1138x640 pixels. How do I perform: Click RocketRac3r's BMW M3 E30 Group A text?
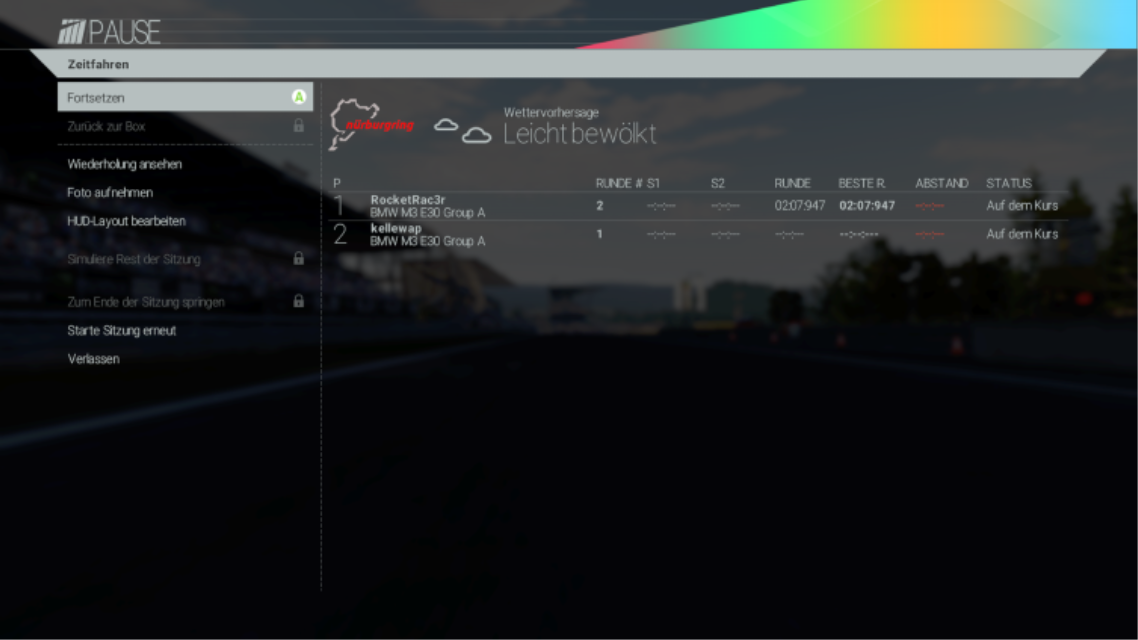pyautogui.click(x=427, y=213)
